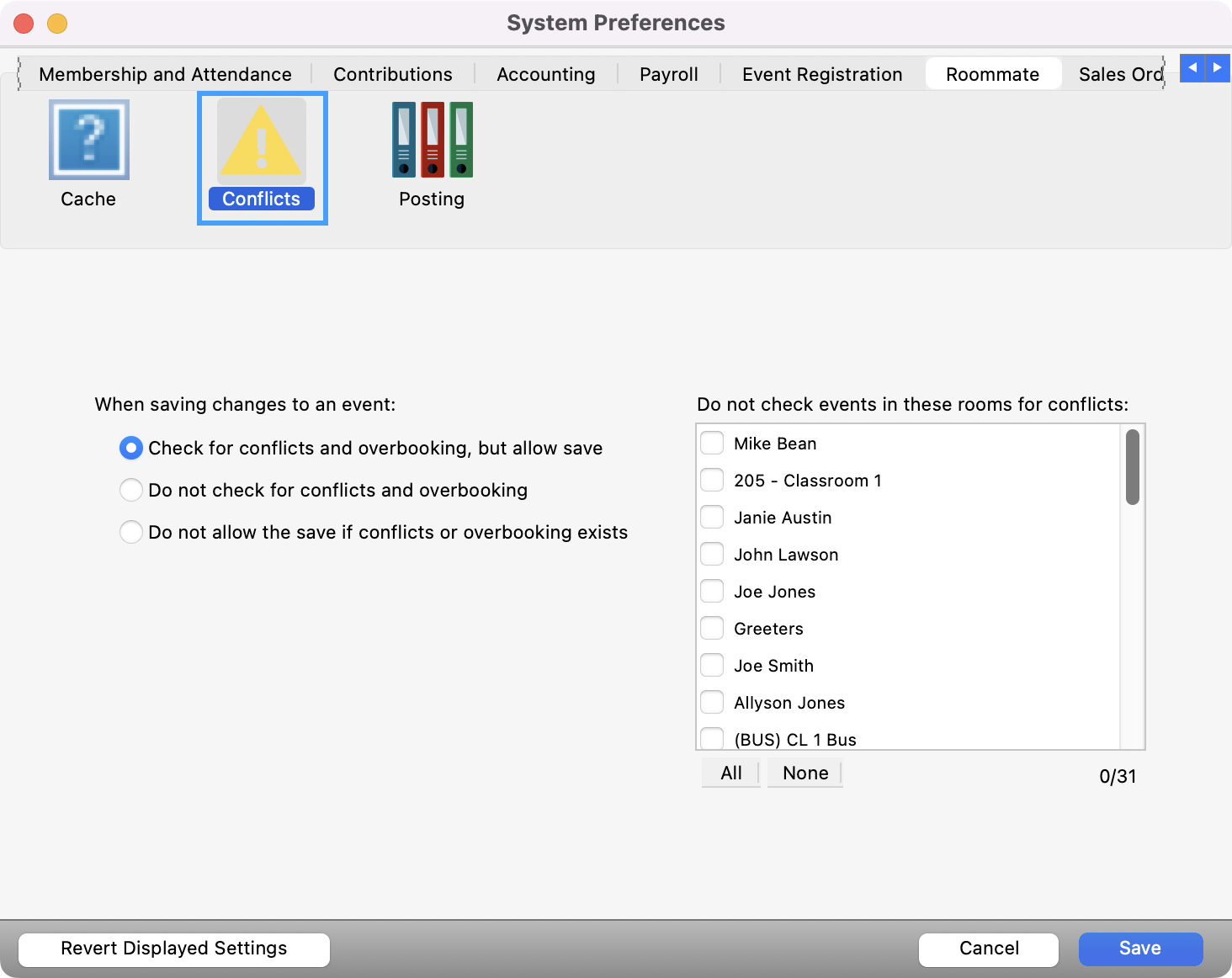The image size is (1232, 978).
Task: Go to the Event Registration tab
Action: click(821, 74)
